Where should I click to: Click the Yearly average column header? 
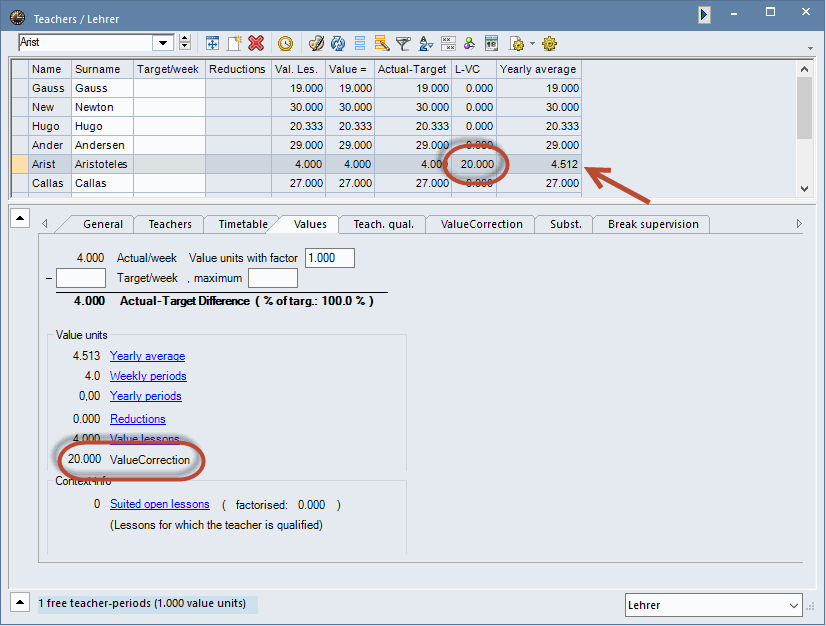point(538,69)
